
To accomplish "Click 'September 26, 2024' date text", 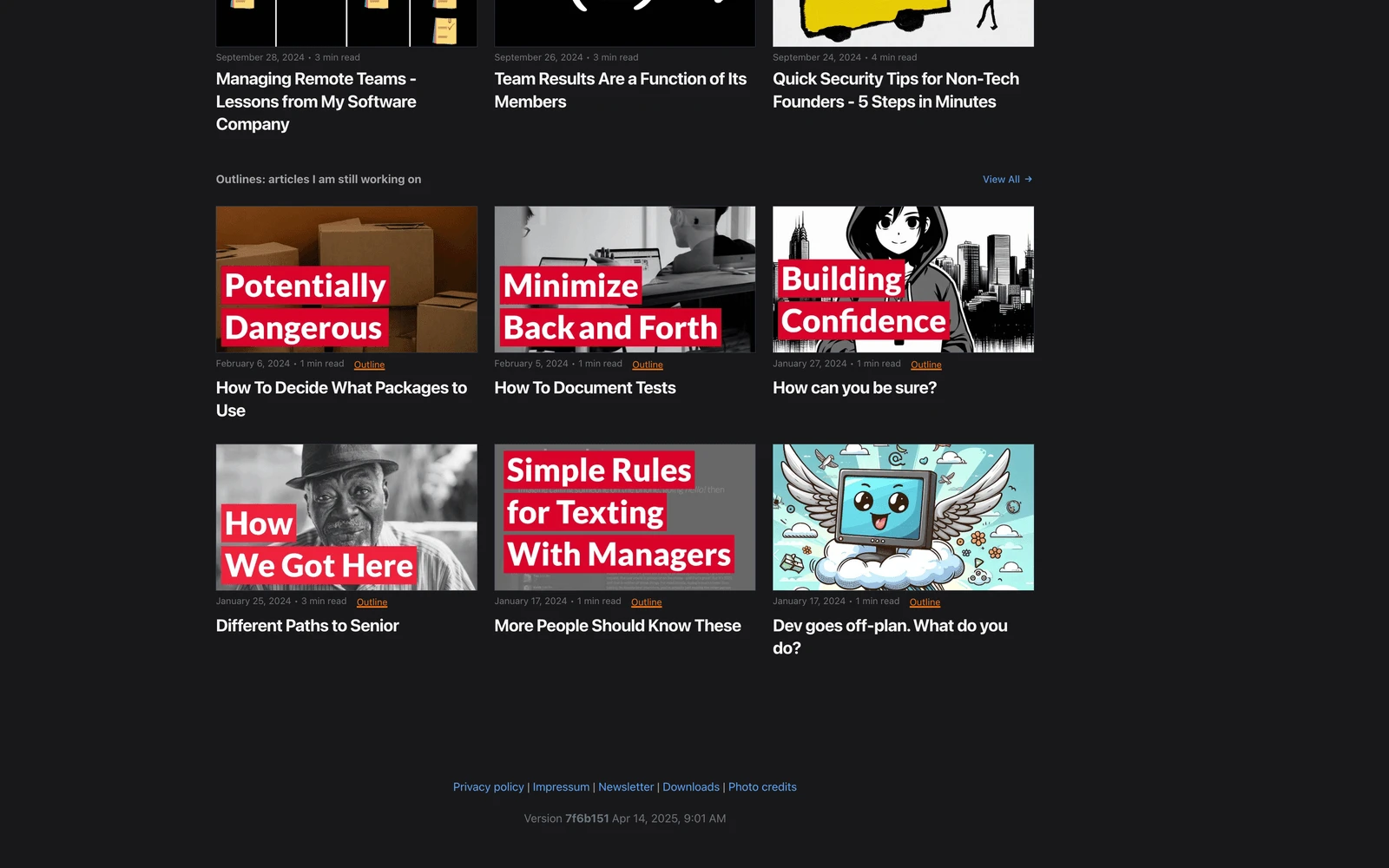I will (x=538, y=57).
